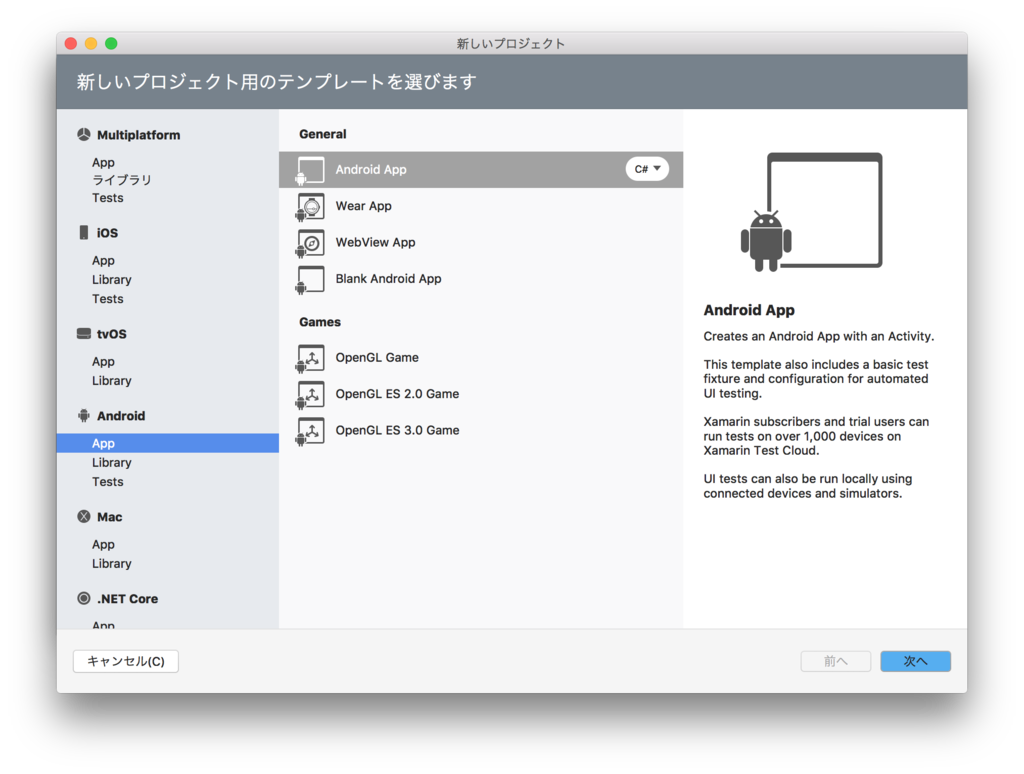Click the WebView App compass icon
The image size is (1024, 774).
pyautogui.click(x=310, y=244)
